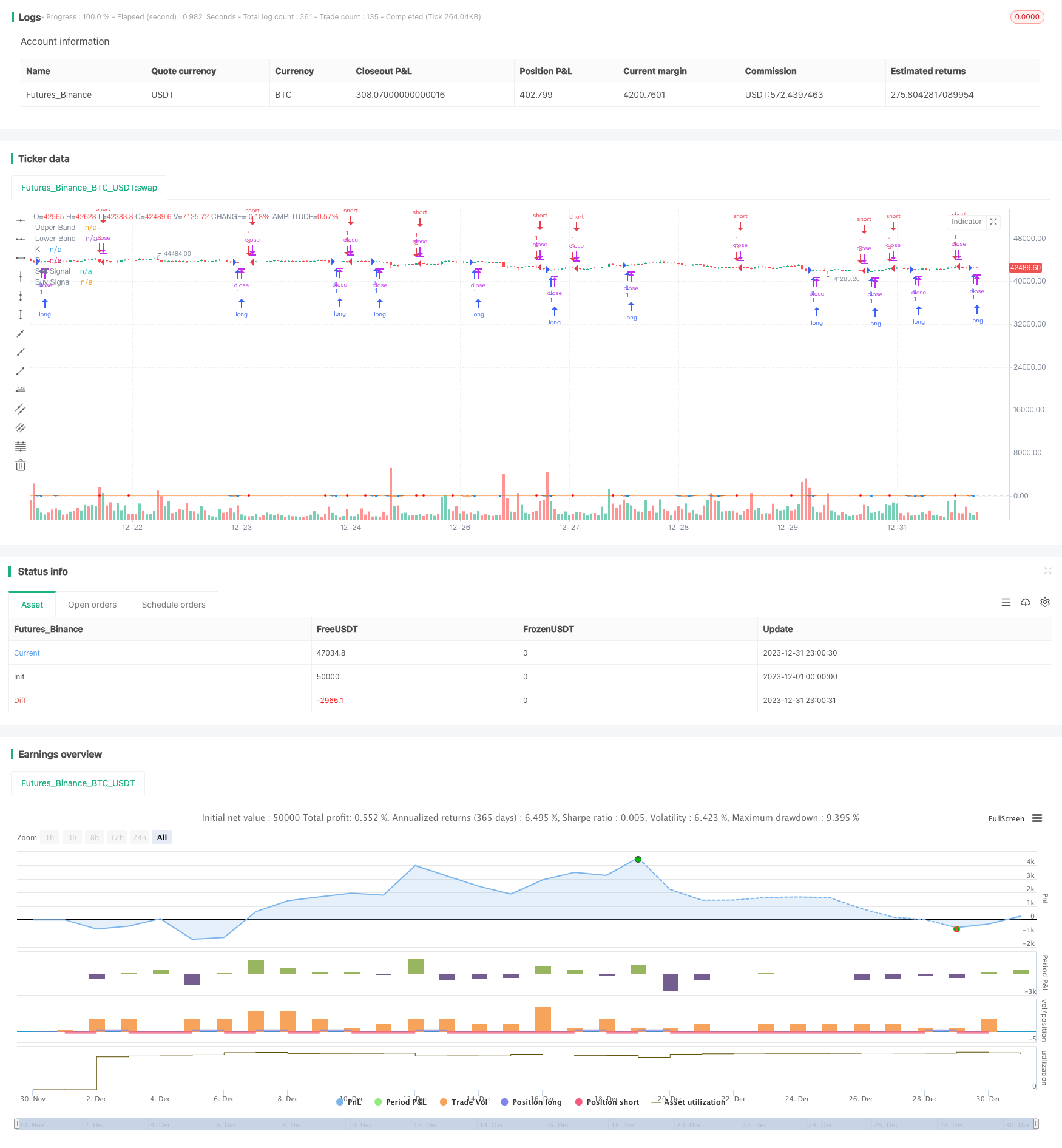
Task: Open the Futures_Binance_BTC_USDT earnings tab
Action: (78, 783)
